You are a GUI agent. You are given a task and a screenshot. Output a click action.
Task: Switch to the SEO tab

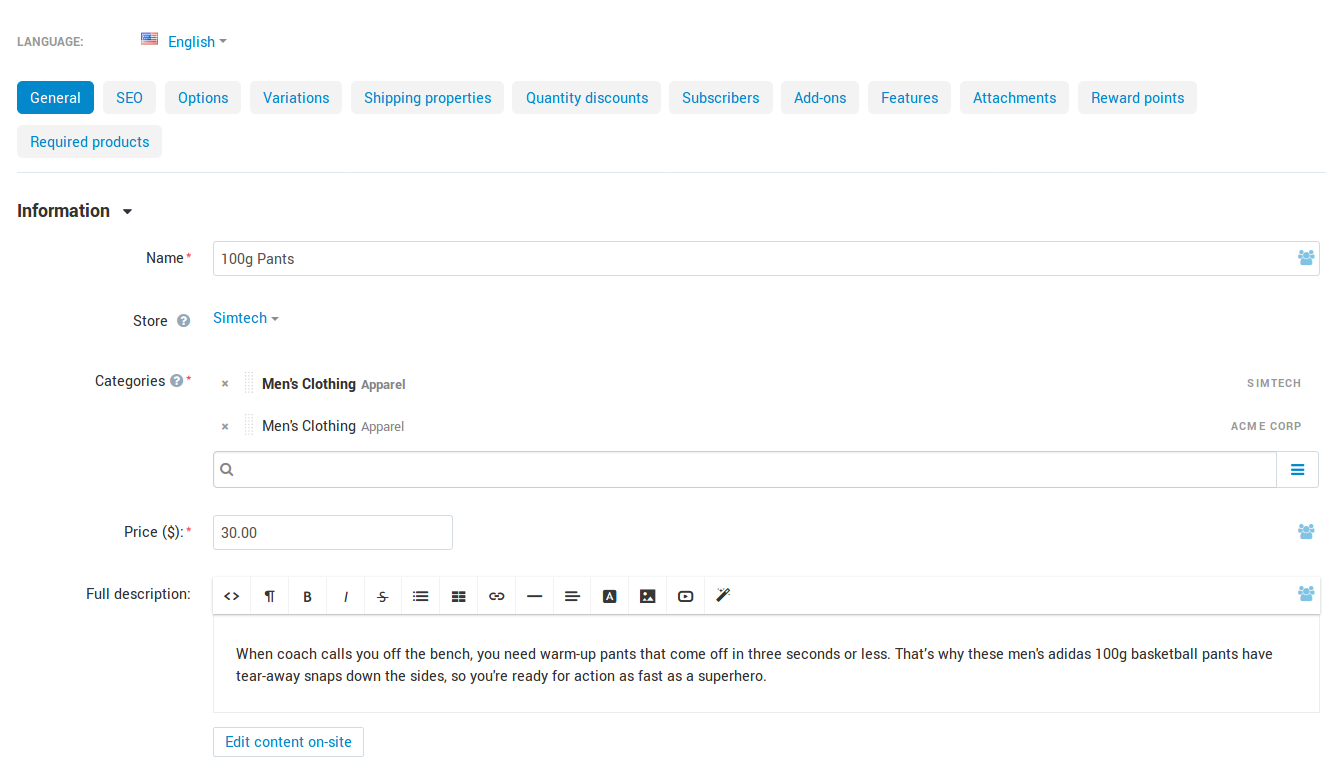129,98
